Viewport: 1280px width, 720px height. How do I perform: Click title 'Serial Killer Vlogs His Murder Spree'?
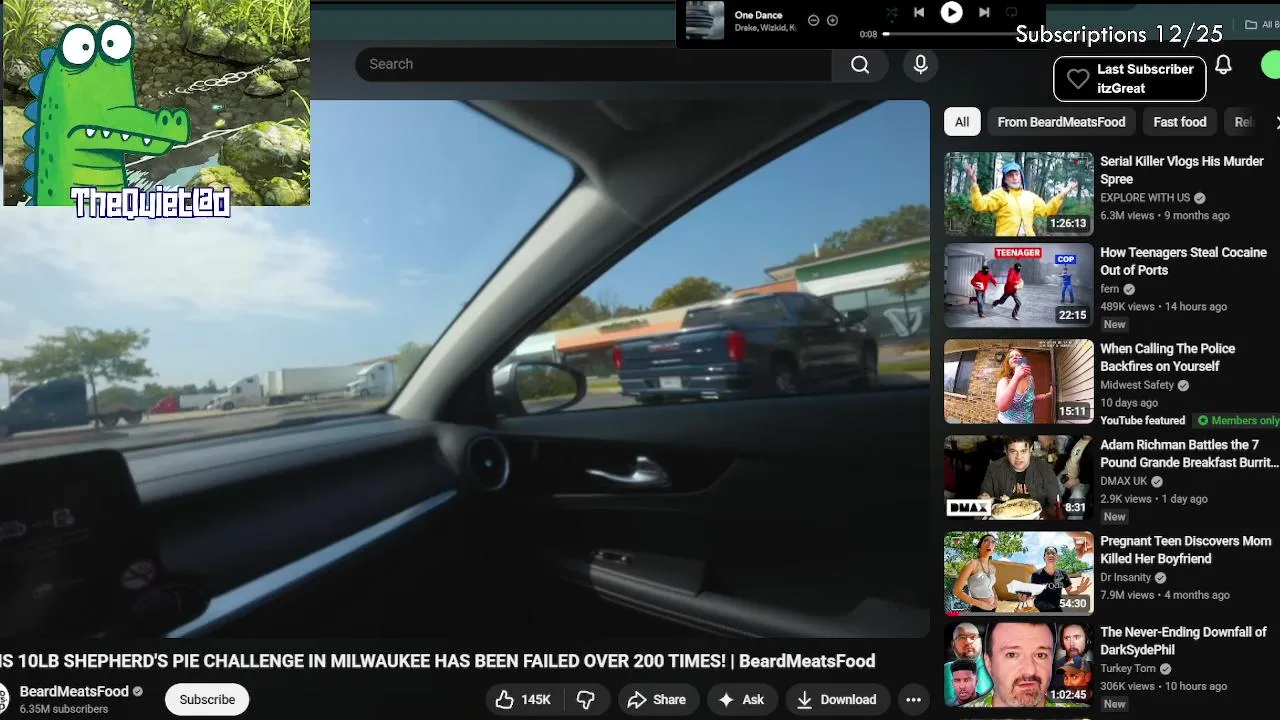(x=1181, y=170)
